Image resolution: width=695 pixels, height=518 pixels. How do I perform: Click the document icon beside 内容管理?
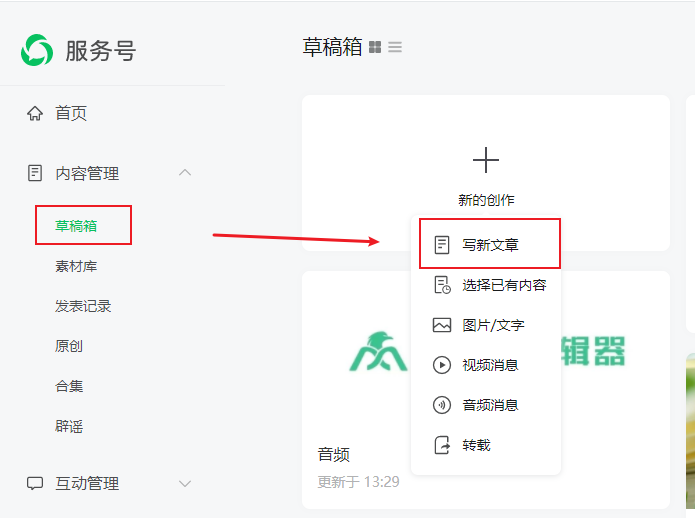tap(35, 173)
